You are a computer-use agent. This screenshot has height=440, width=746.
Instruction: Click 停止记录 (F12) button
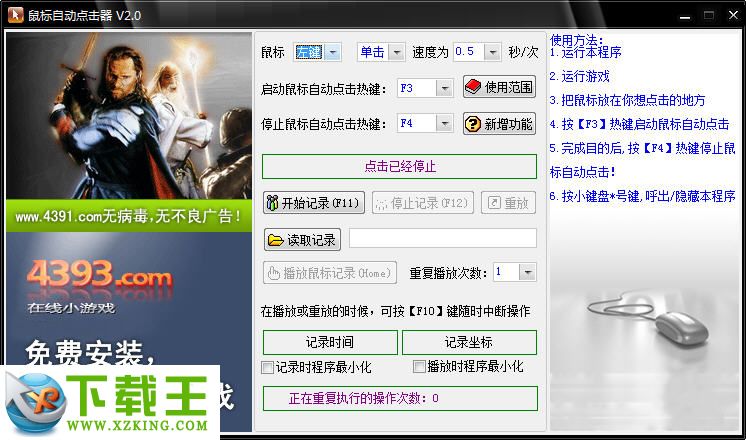pos(422,203)
